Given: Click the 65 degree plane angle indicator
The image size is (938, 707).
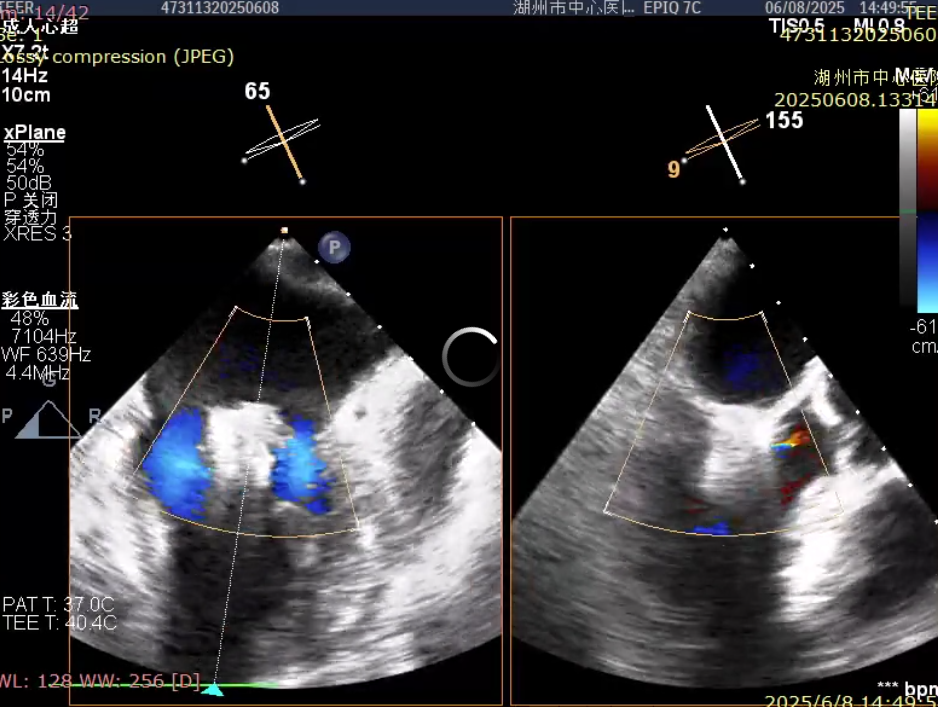Looking at the screenshot, I should [x=257, y=91].
